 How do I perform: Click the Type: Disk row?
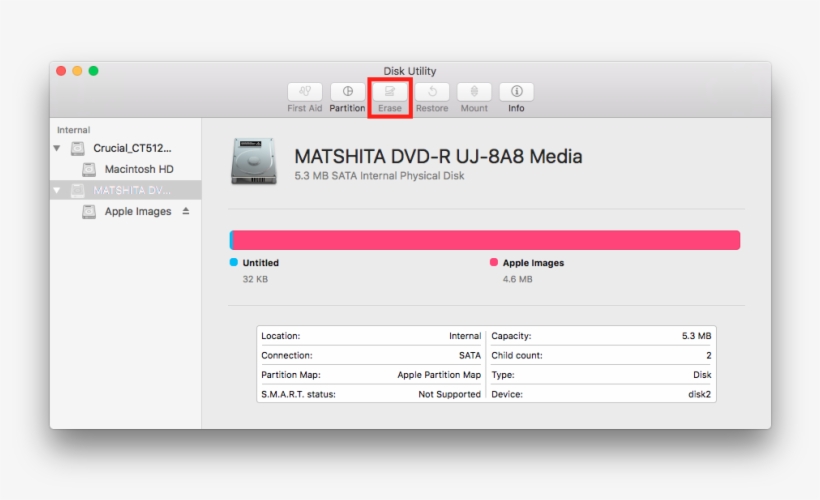tap(601, 374)
